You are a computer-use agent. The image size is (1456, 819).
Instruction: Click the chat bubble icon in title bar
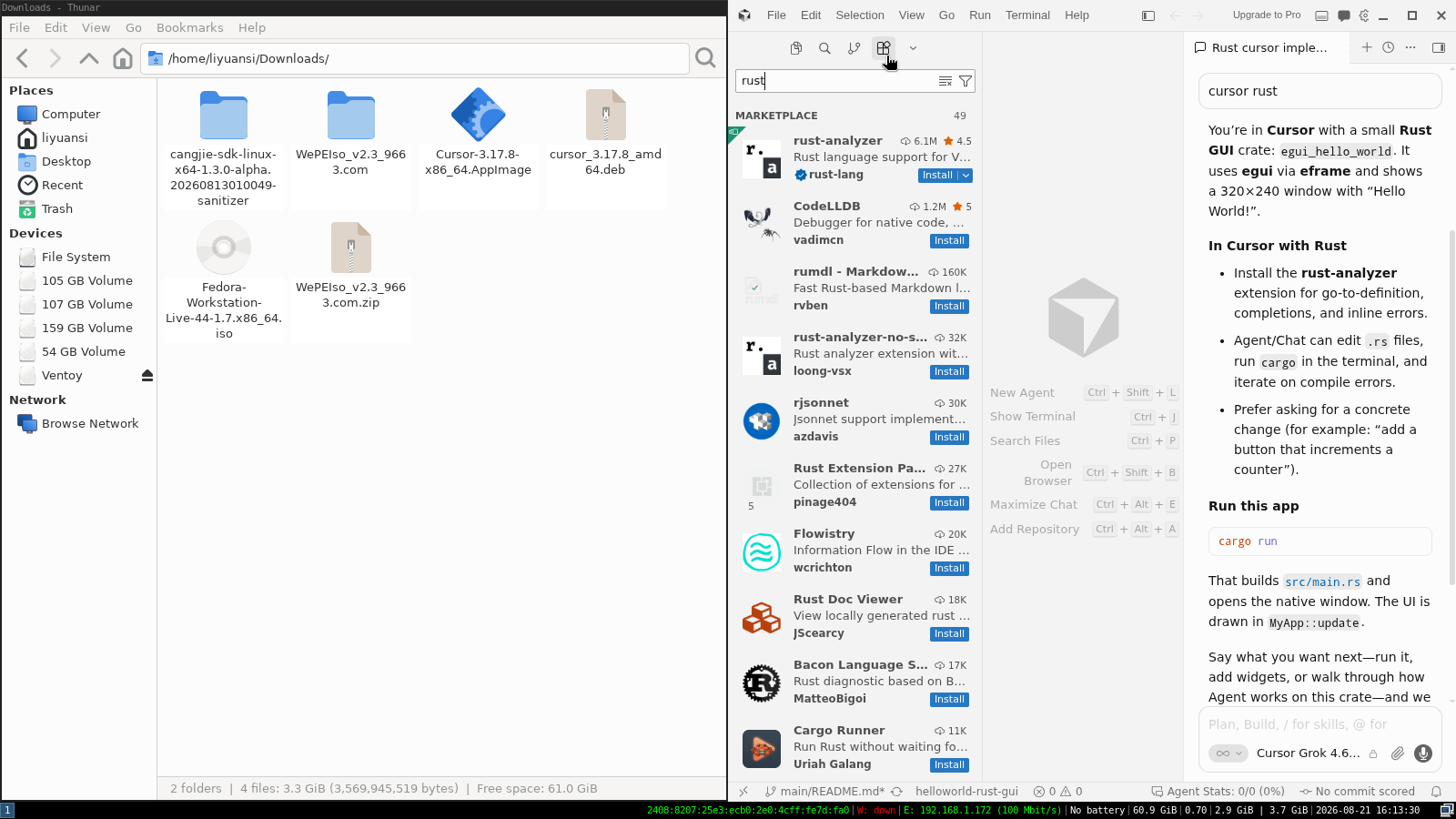[x=1343, y=15]
